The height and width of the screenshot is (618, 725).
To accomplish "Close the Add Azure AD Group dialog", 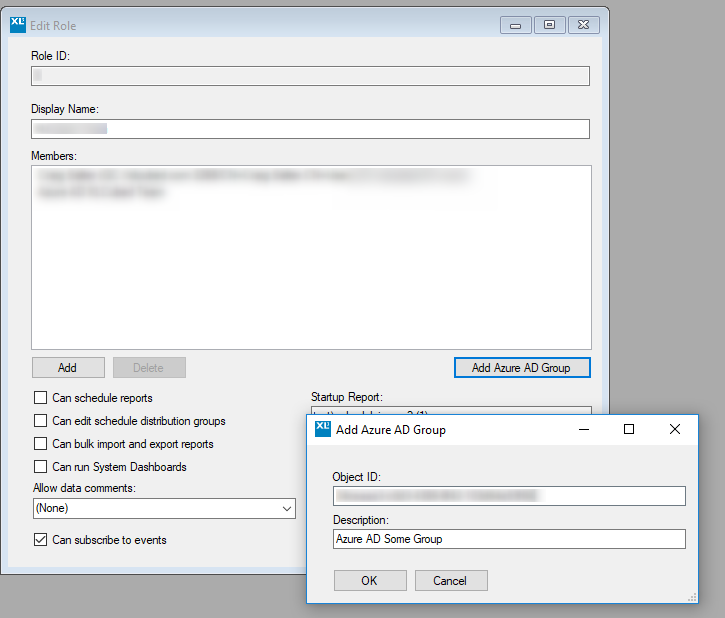I will point(675,429).
